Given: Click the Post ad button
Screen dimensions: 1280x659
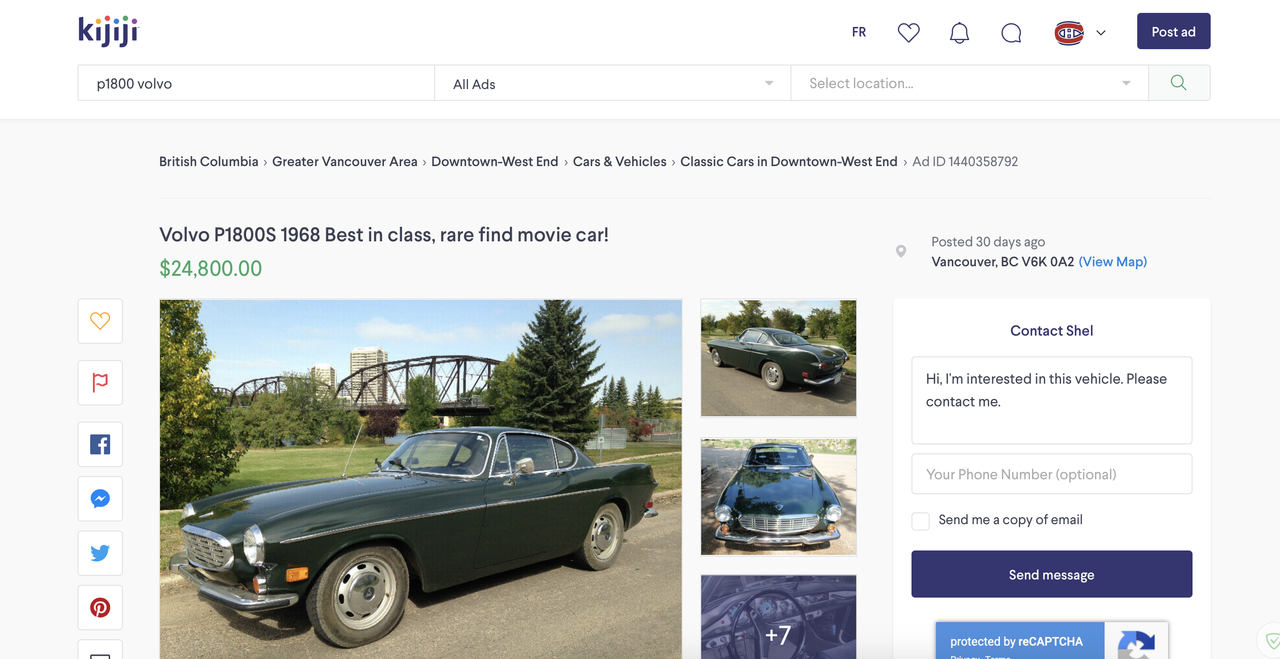Looking at the screenshot, I should (1173, 31).
